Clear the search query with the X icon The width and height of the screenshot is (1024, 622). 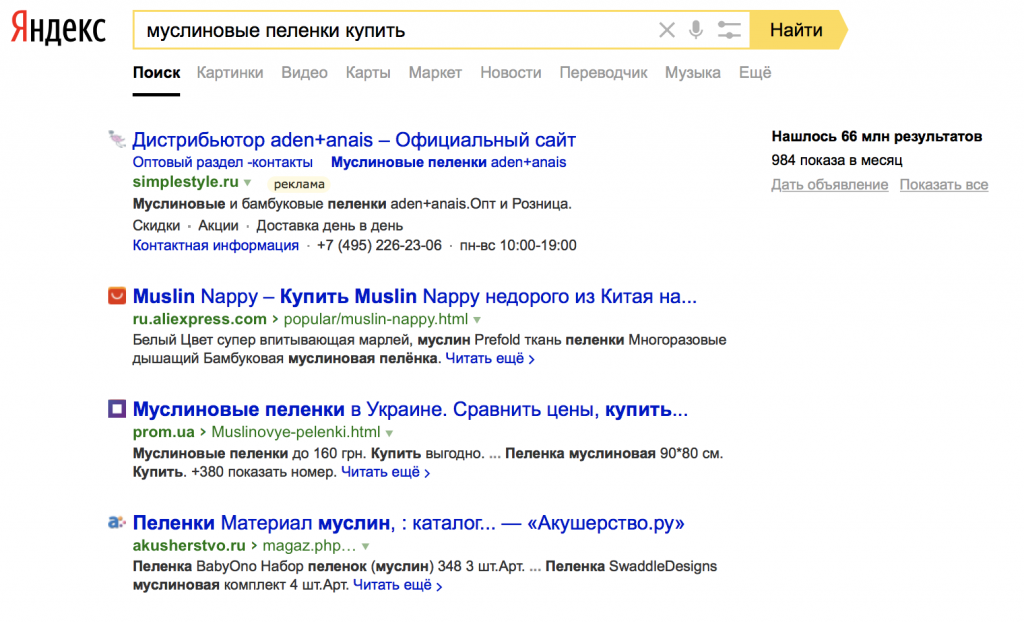click(666, 30)
